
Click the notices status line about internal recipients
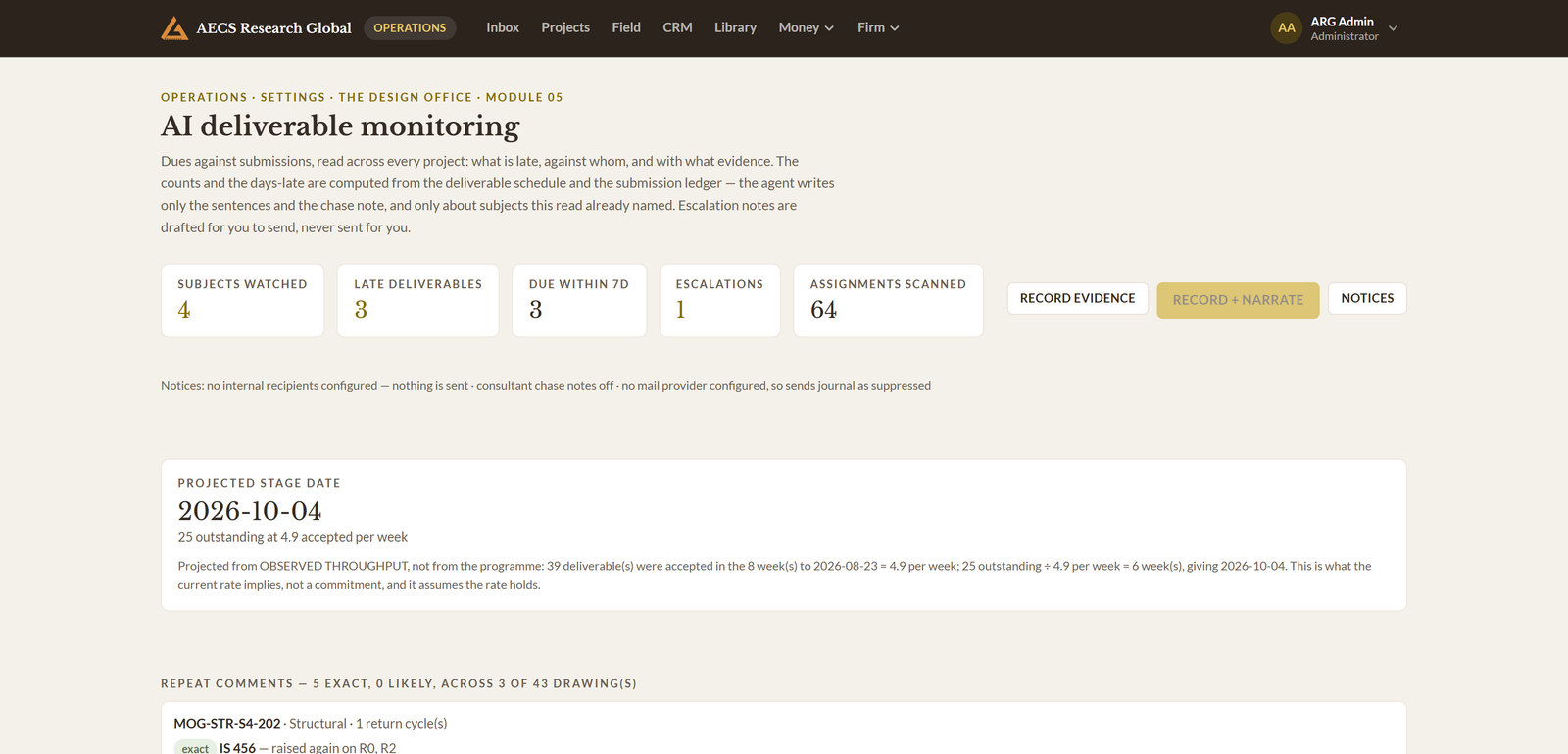click(546, 386)
